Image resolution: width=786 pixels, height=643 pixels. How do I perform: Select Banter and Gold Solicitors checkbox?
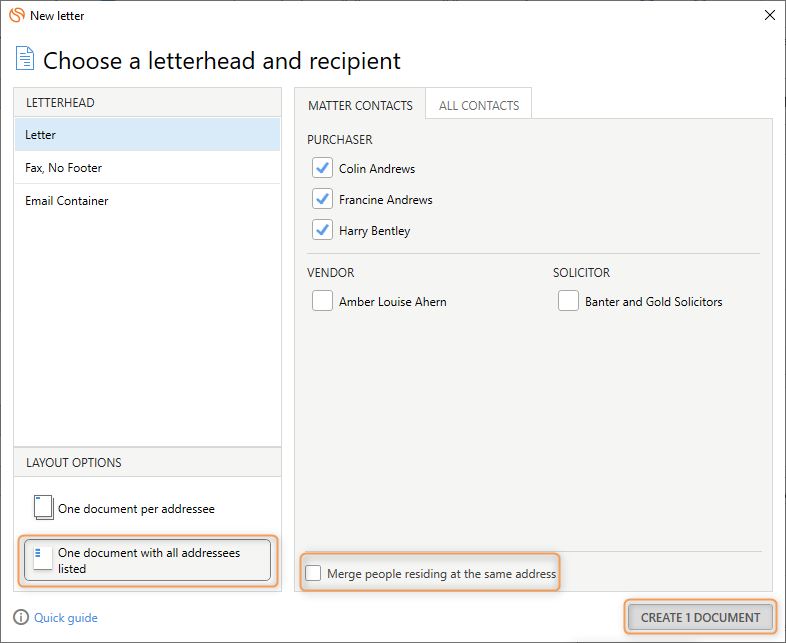tap(568, 301)
